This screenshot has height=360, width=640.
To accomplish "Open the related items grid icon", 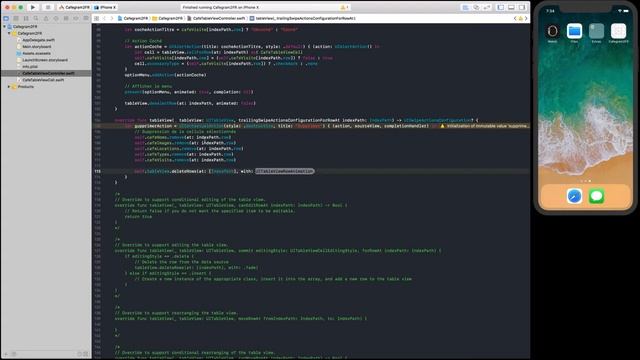I will (96, 18).
